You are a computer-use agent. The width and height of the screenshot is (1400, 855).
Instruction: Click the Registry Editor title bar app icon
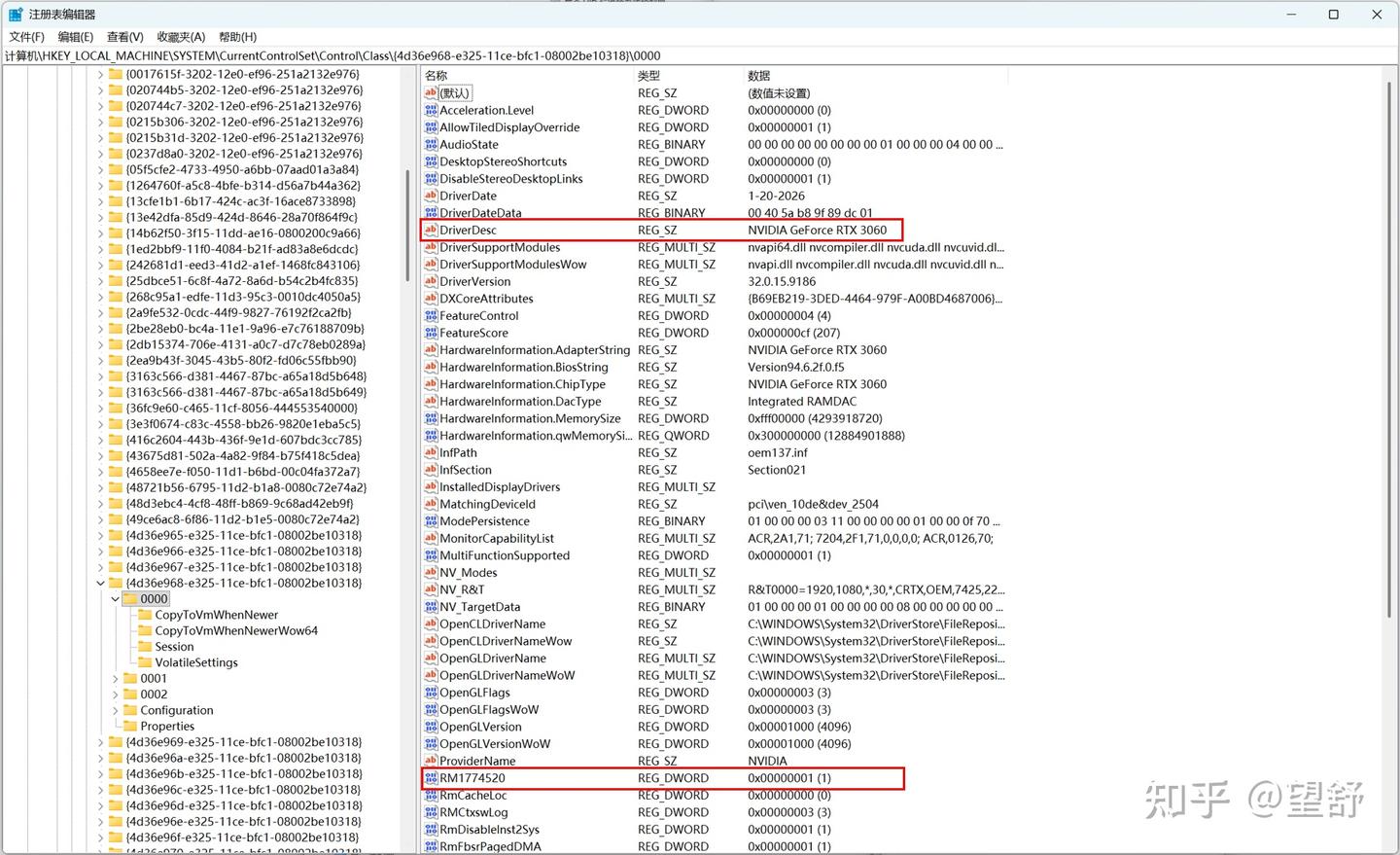tap(16, 15)
